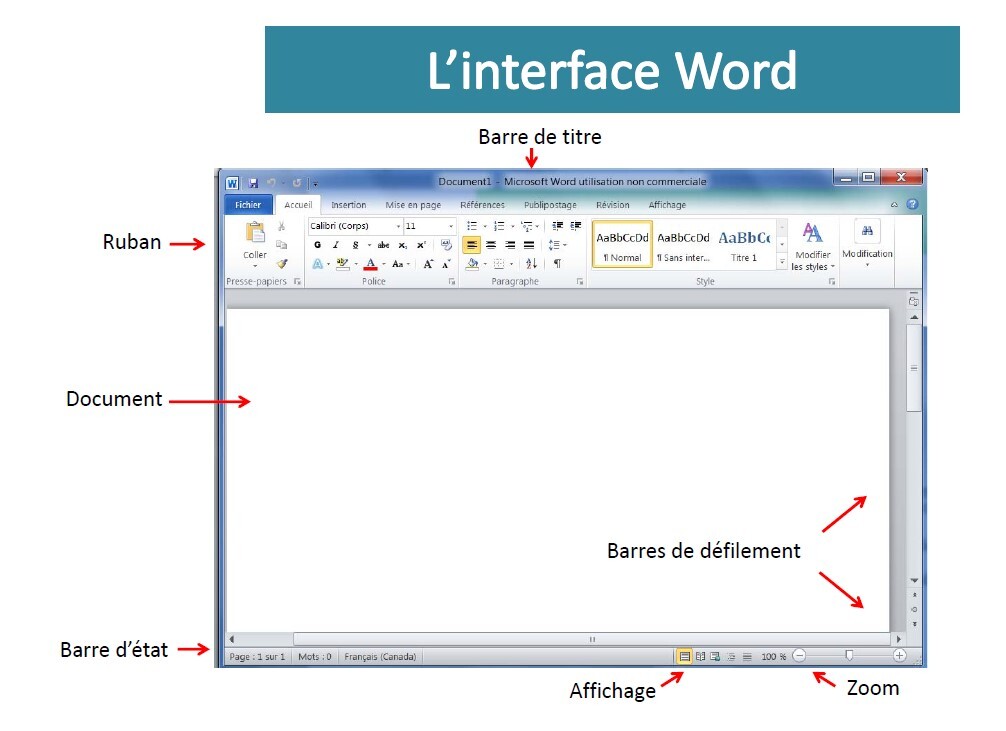Shrink the font with the small A icon
This screenshot has width=1006, height=731.
pyautogui.click(x=446, y=264)
